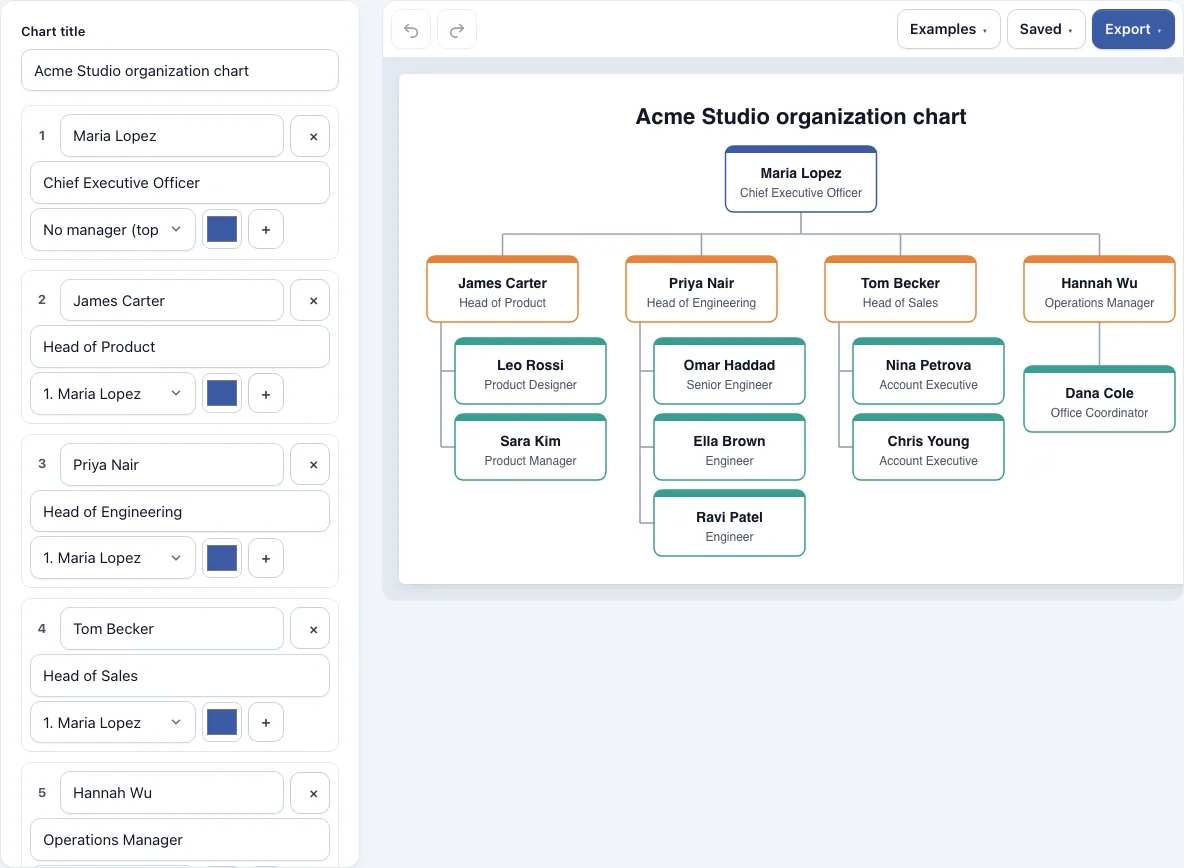This screenshot has width=1184, height=868.
Task: Select the Nina Petrova chart node
Action: [x=928, y=371]
